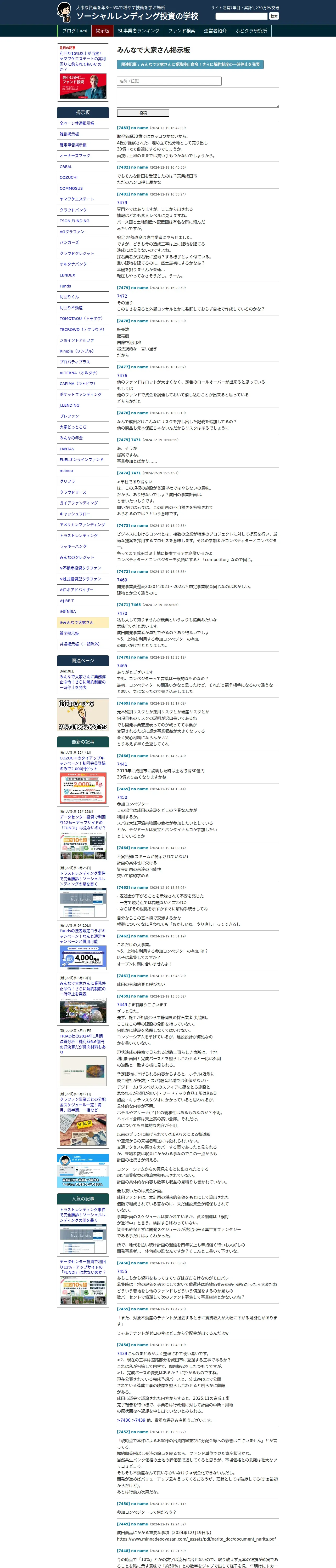Open 運営者紹介 navigation tab
336x1568 pixels.
tap(215, 31)
